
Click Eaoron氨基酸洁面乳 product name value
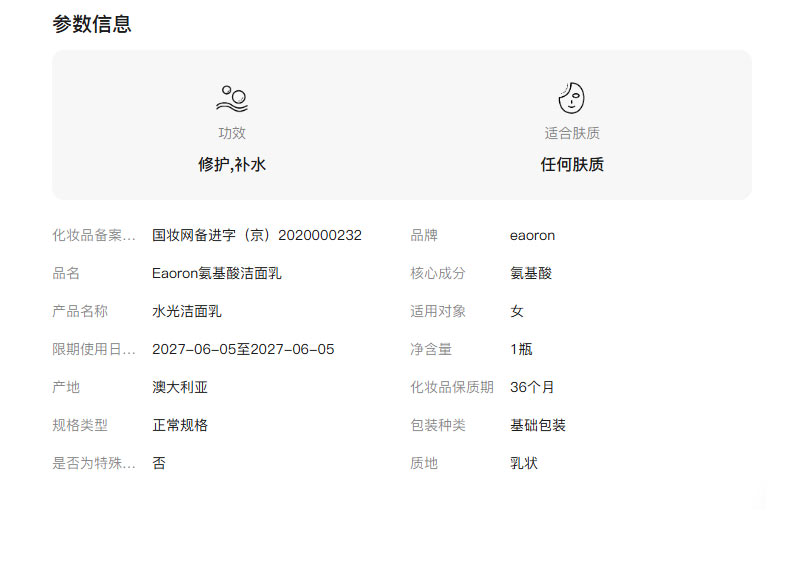(216, 273)
